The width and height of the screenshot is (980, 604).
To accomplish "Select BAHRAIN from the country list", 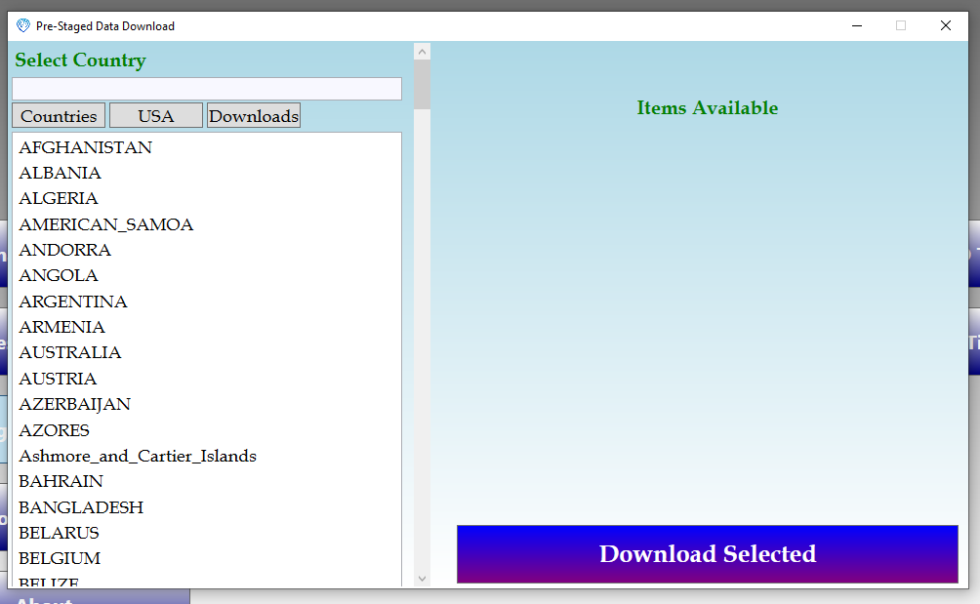I will (x=60, y=481).
